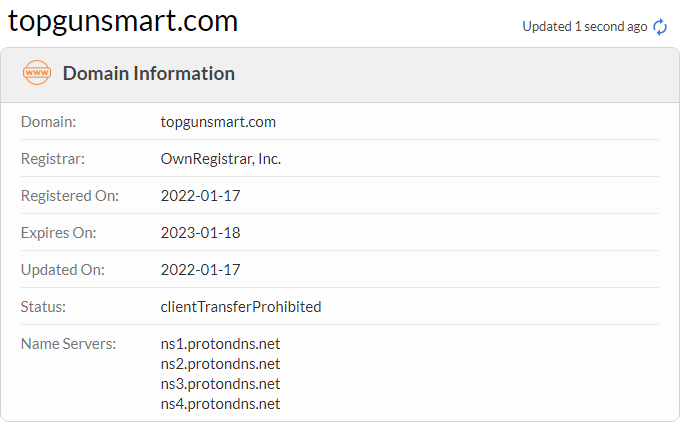Click the Expires On: label

[59, 233]
